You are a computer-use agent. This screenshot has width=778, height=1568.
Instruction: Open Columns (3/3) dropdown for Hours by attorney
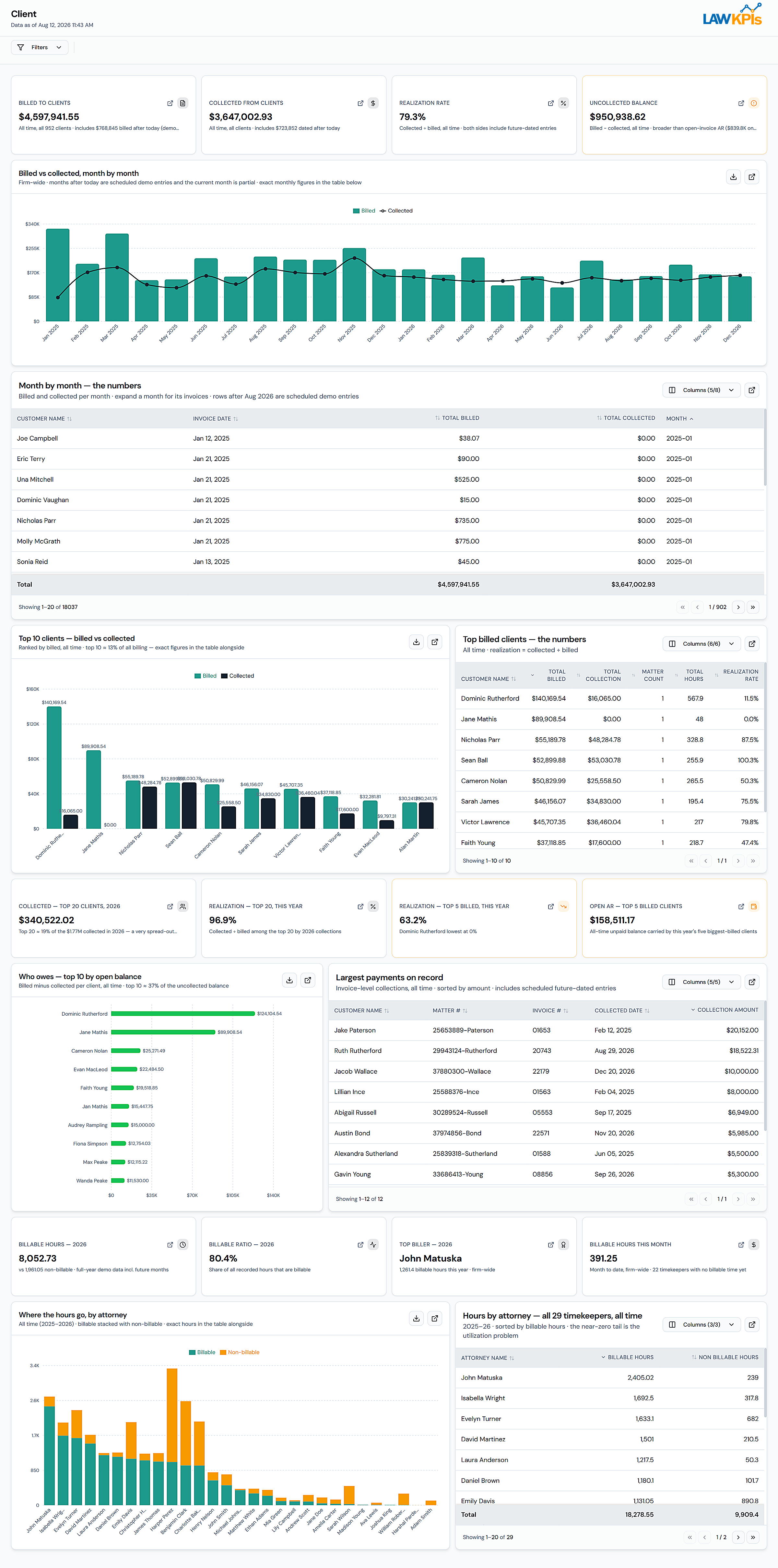701,1324
